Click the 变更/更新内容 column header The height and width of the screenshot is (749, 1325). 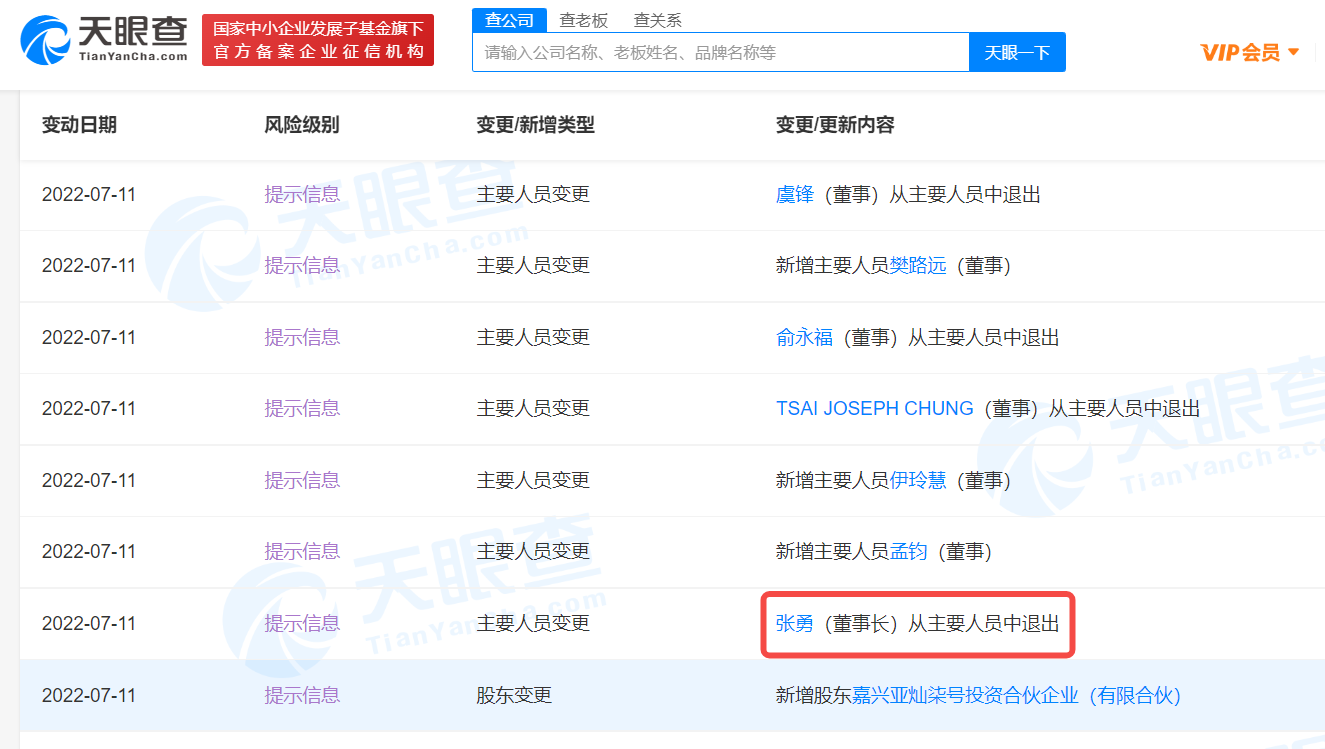pyautogui.click(x=835, y=125)
